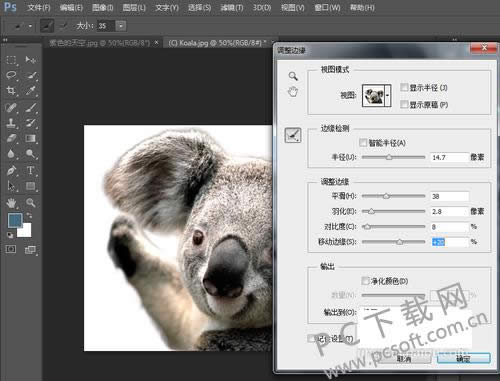
Task: Select the Healing Brush tool
Action: (11, 108)
